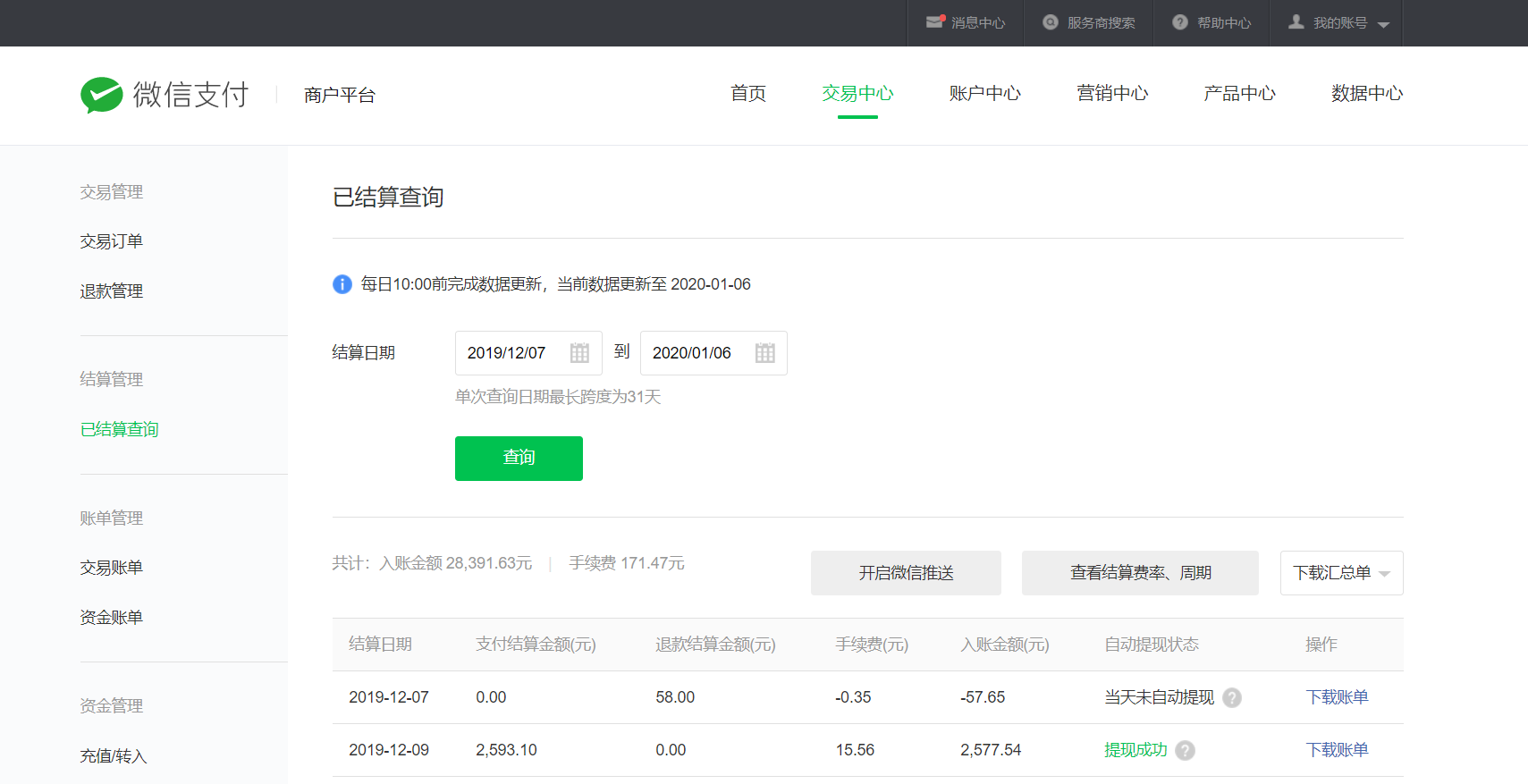This screenshot has height=784, width=1528.
Task: Open 资金账单 in sidebar
Action: coord(112,618)
